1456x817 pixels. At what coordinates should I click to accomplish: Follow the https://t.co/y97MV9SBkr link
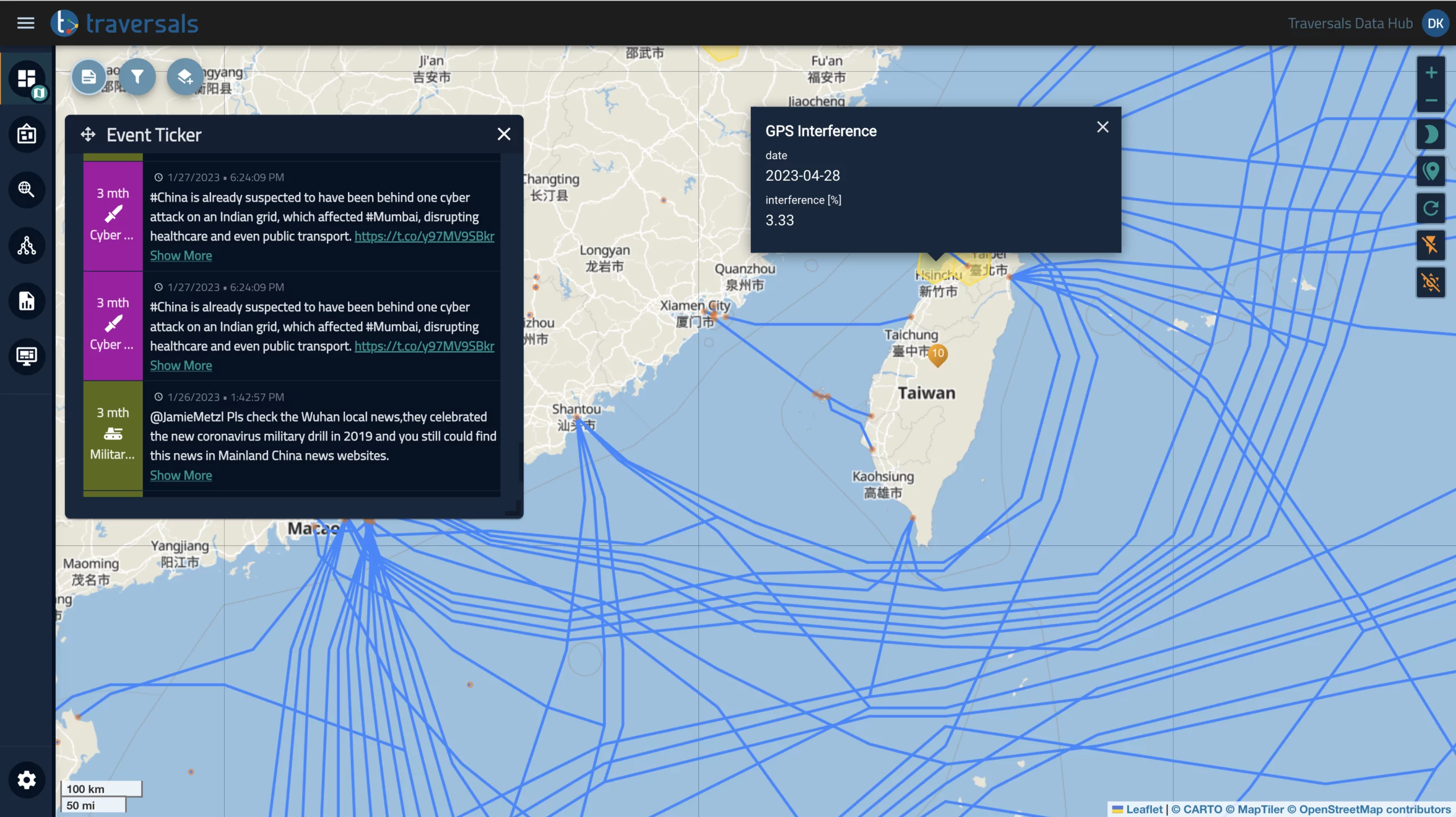click(424, 235)
